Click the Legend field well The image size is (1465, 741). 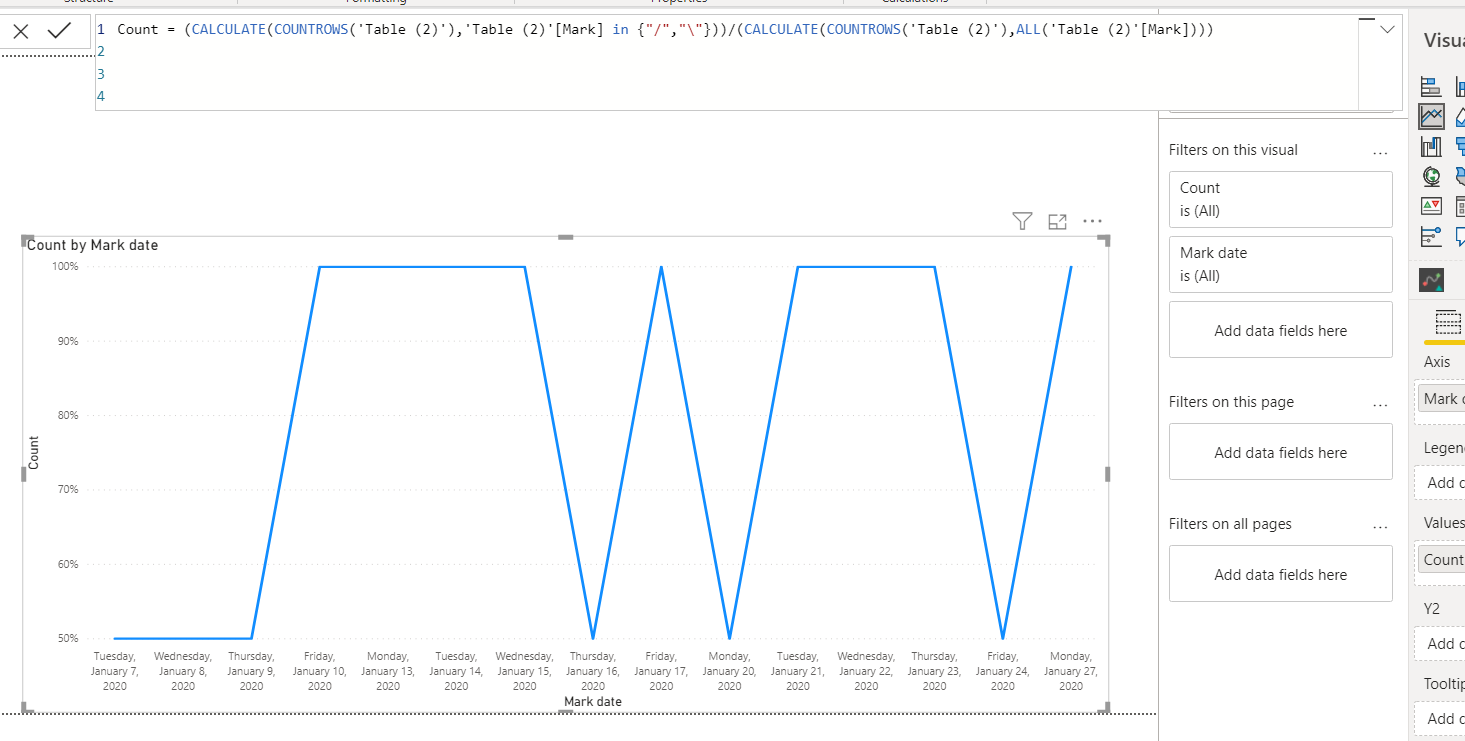tap(1440, 483)
